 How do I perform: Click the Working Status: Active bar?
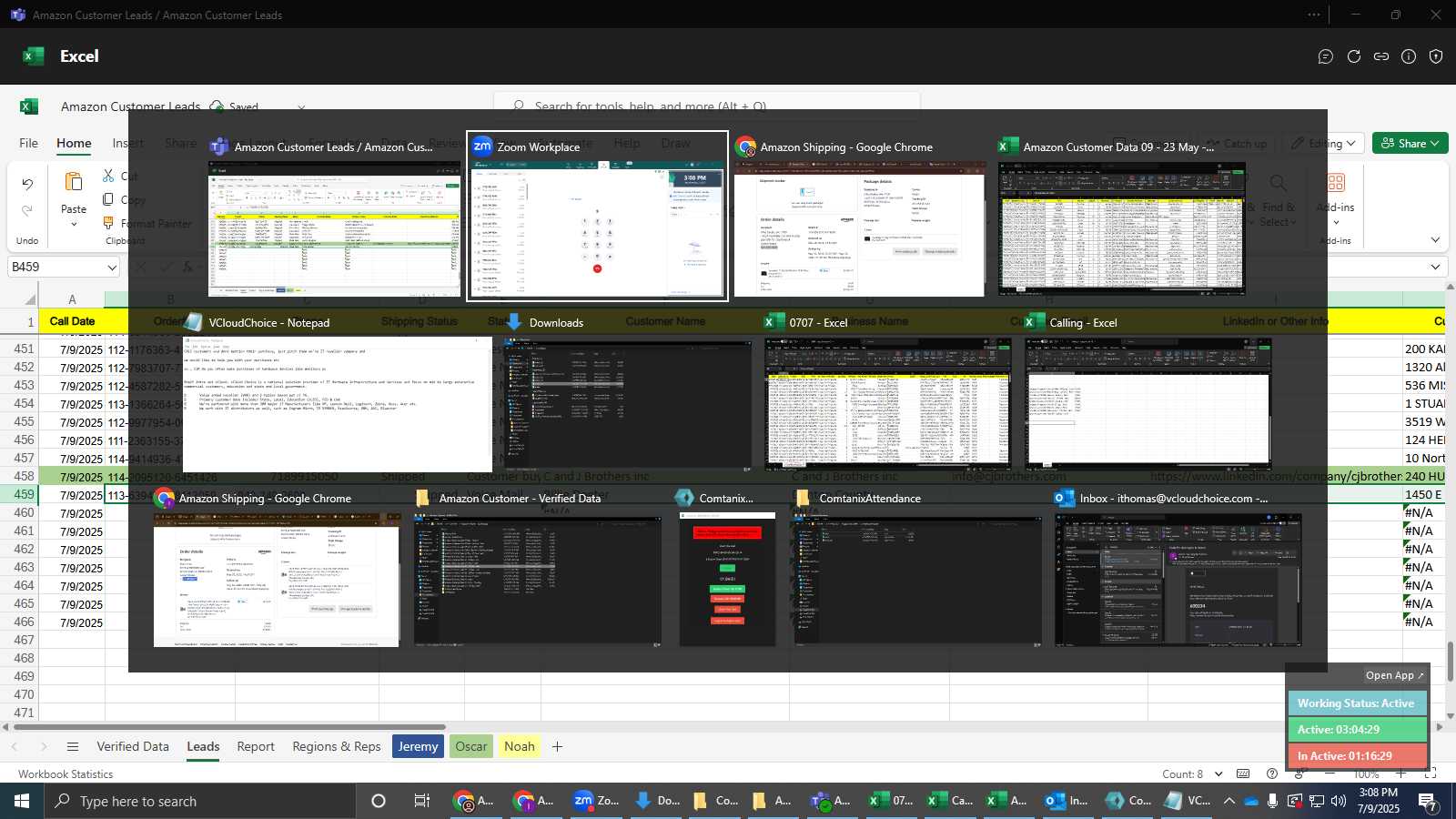pos(1357,703)
